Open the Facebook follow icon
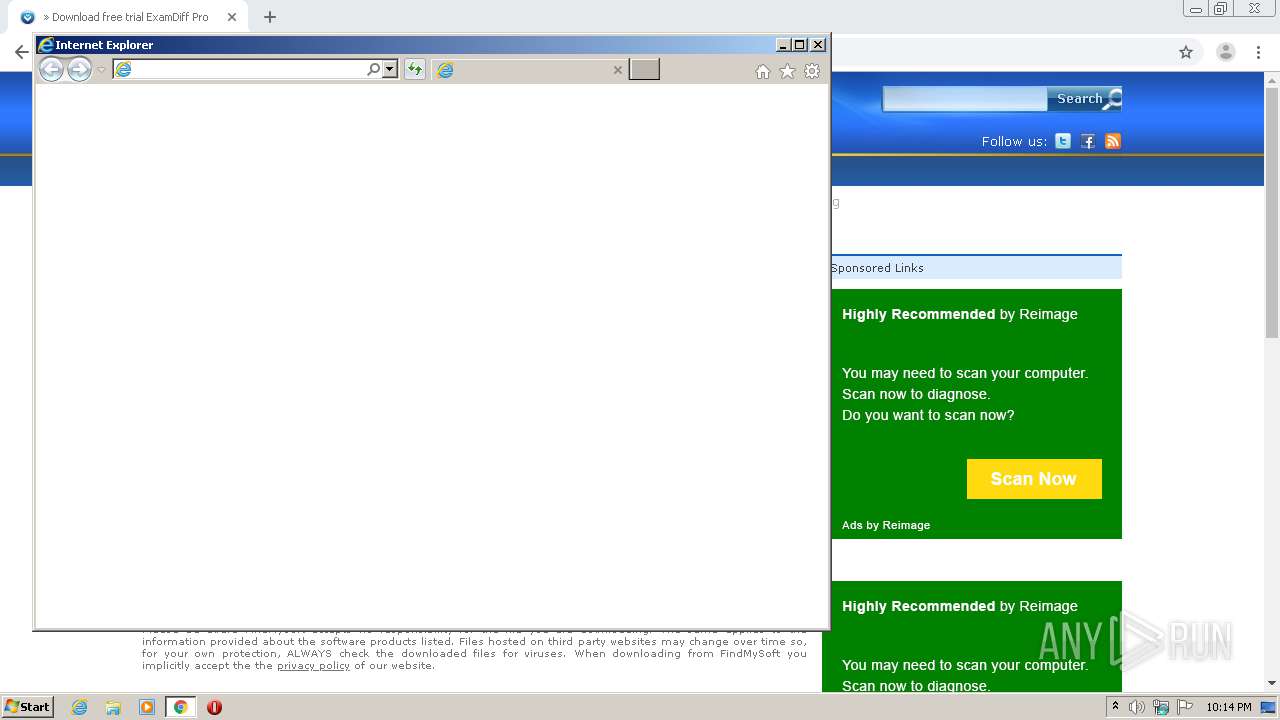The image size is (1280, 720). tap(1088, 141)
